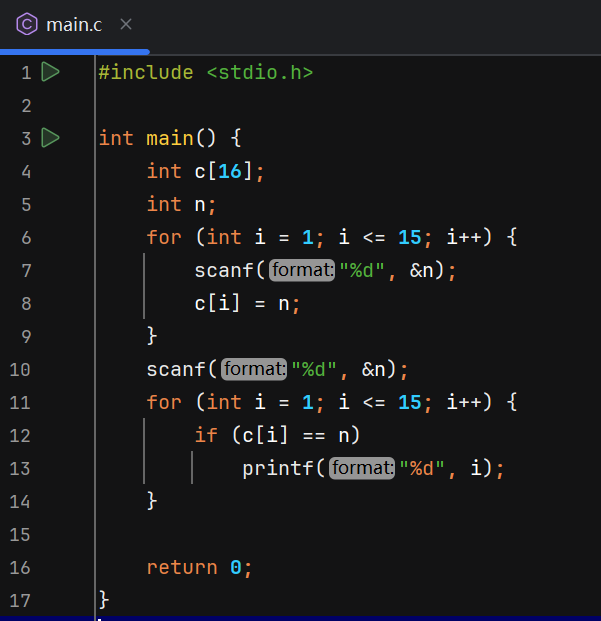Click the if keyword on line 12
This screenshot has height=621, width=601.
click(x=206, y=435)
